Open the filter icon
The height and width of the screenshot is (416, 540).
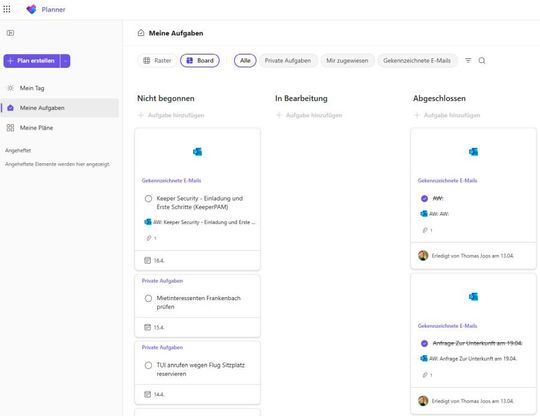tap(468, 61)
